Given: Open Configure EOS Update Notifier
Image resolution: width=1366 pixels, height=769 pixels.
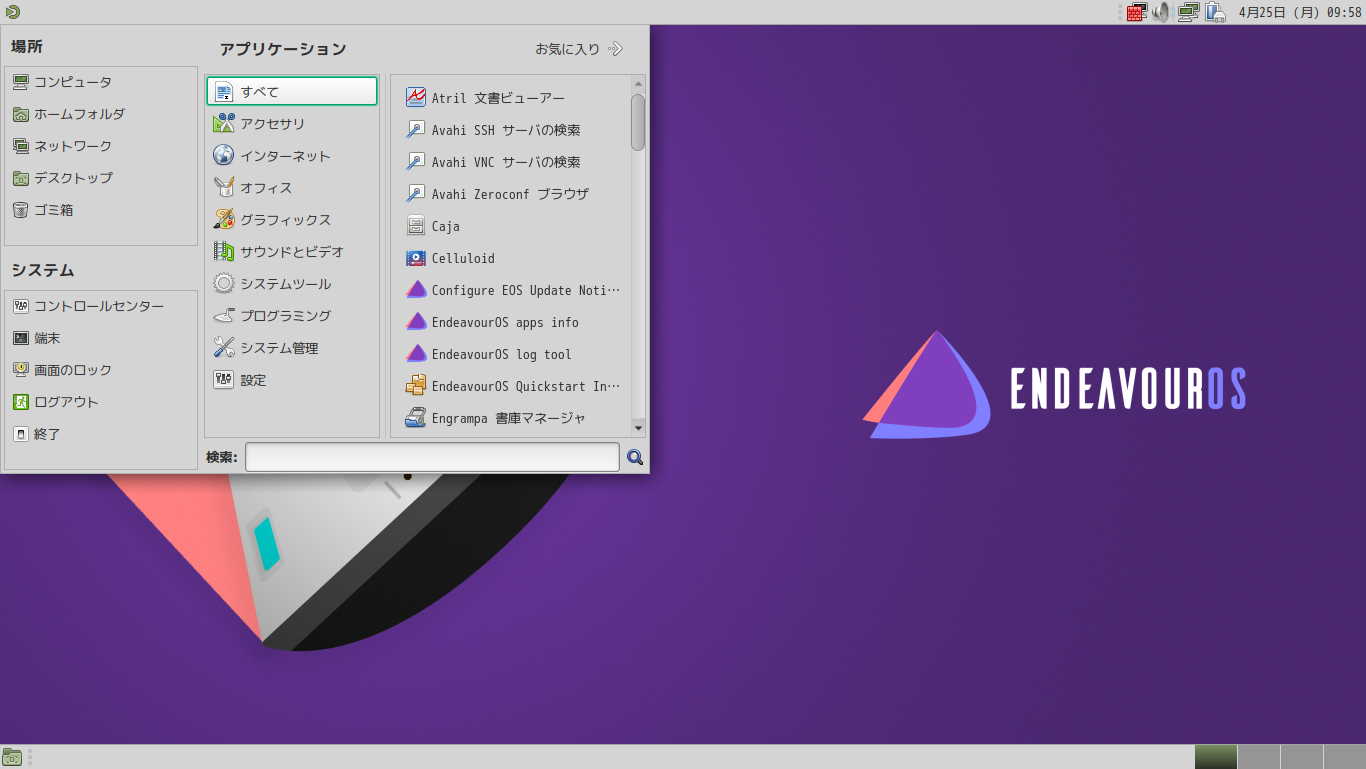Looking at the screenshot, I should pos(512,290).
